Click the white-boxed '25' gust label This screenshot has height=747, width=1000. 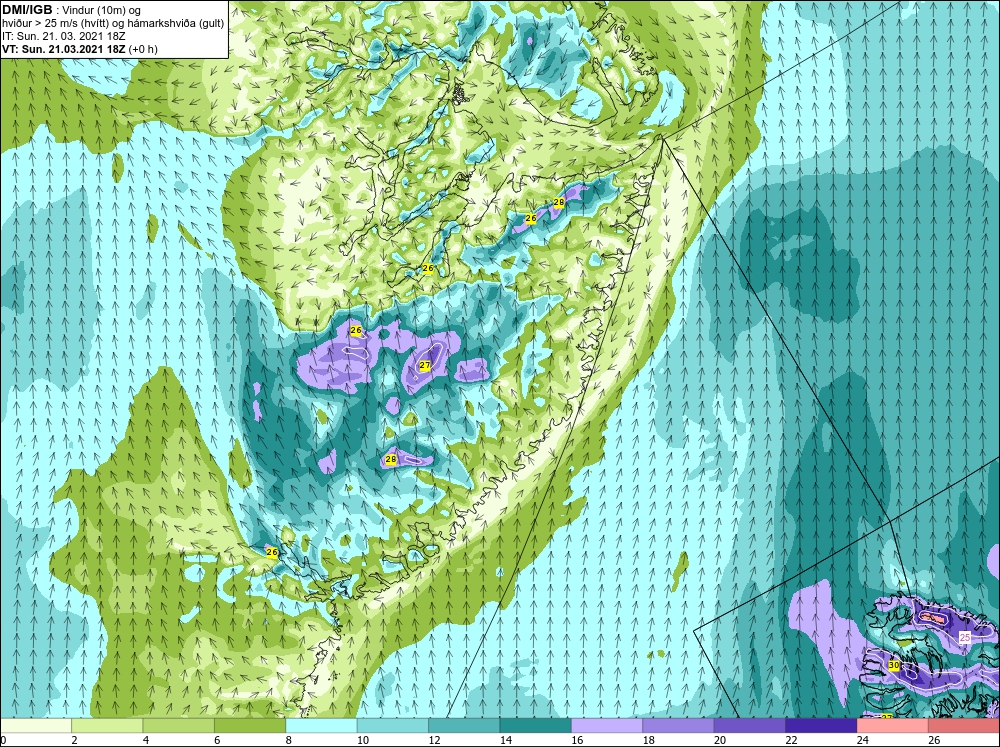click(965, 637)
